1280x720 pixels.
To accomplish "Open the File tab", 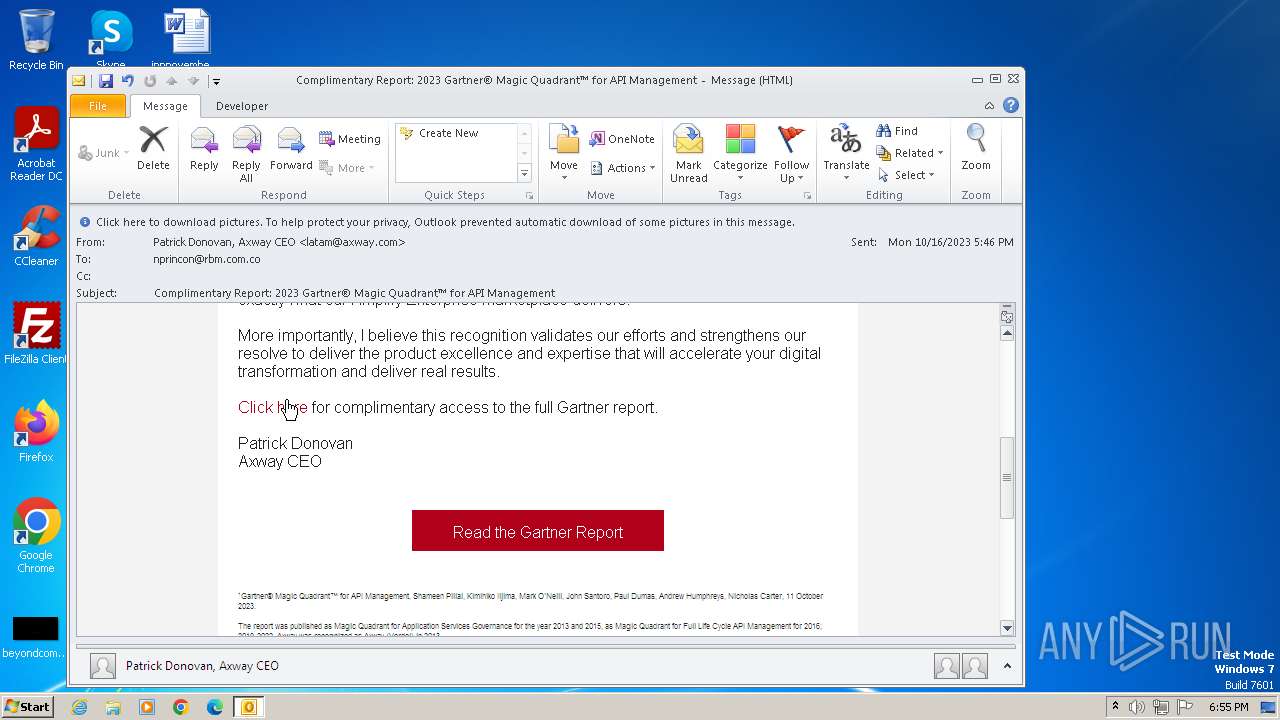I will (x=98, y=106).
